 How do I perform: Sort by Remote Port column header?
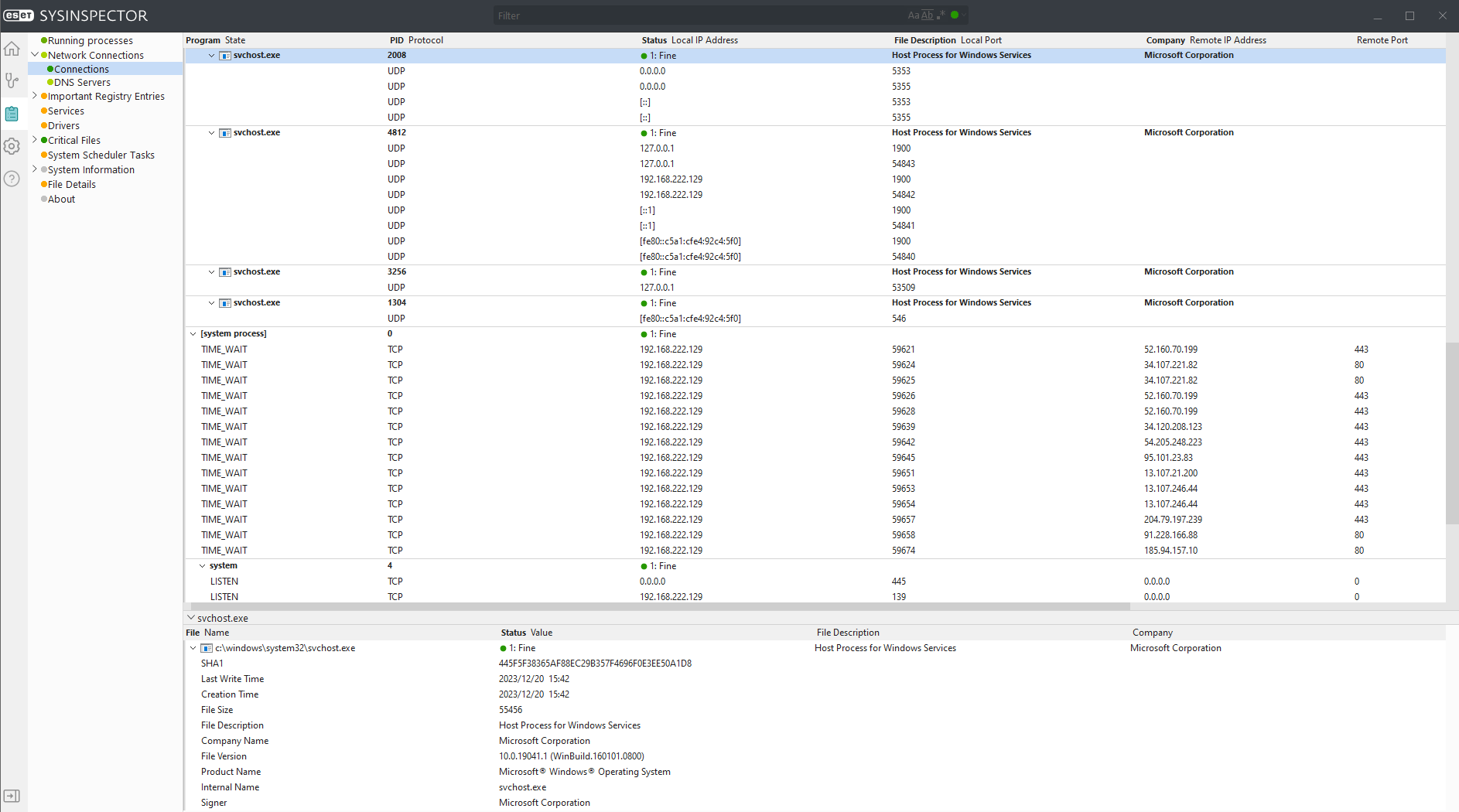(x=1382, y=40)
